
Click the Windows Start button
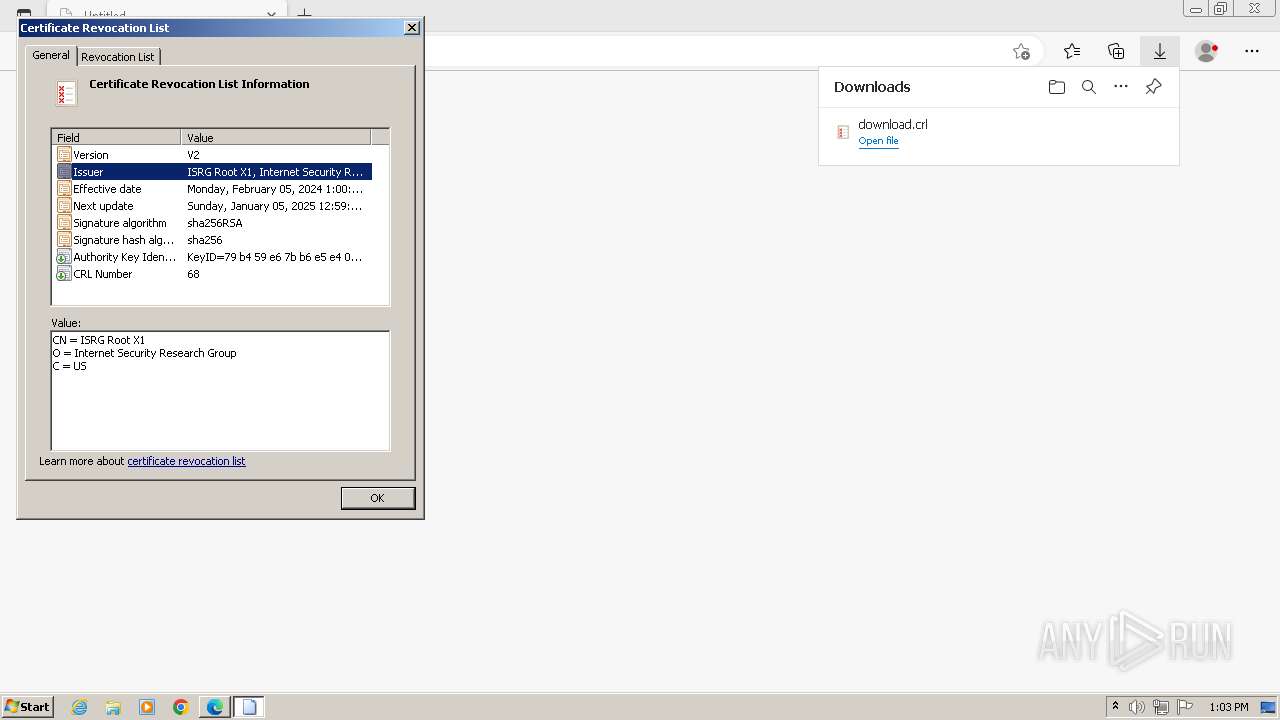(x=28, y=707)
